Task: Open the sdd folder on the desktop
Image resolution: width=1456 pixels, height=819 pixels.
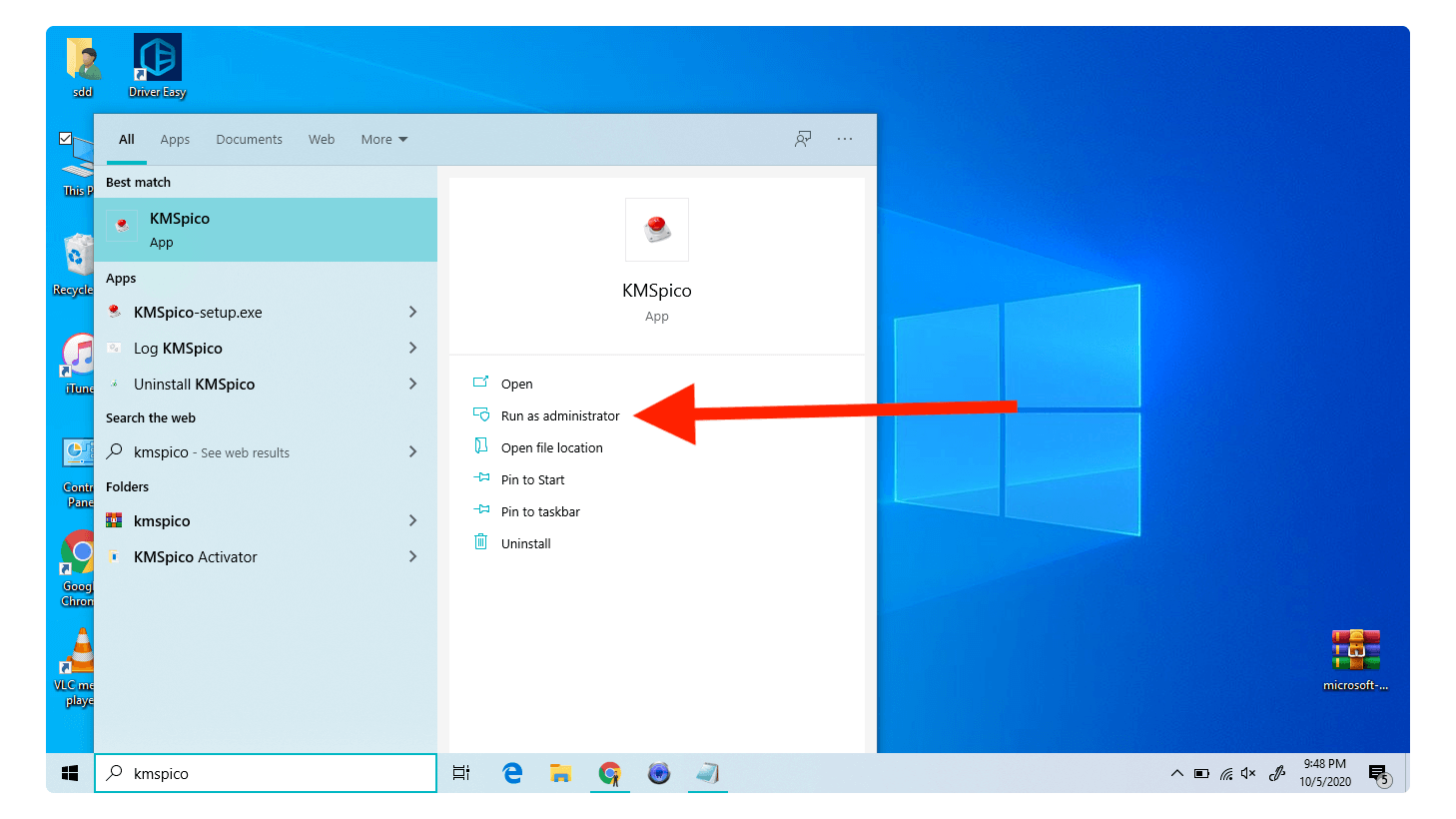Action: [x=82, y=66]
